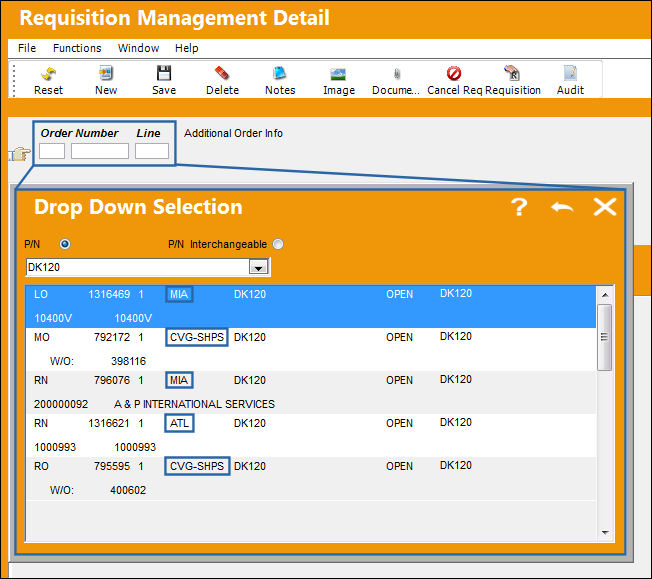
Task: Open the File menu
Action: tap(27, 48)
